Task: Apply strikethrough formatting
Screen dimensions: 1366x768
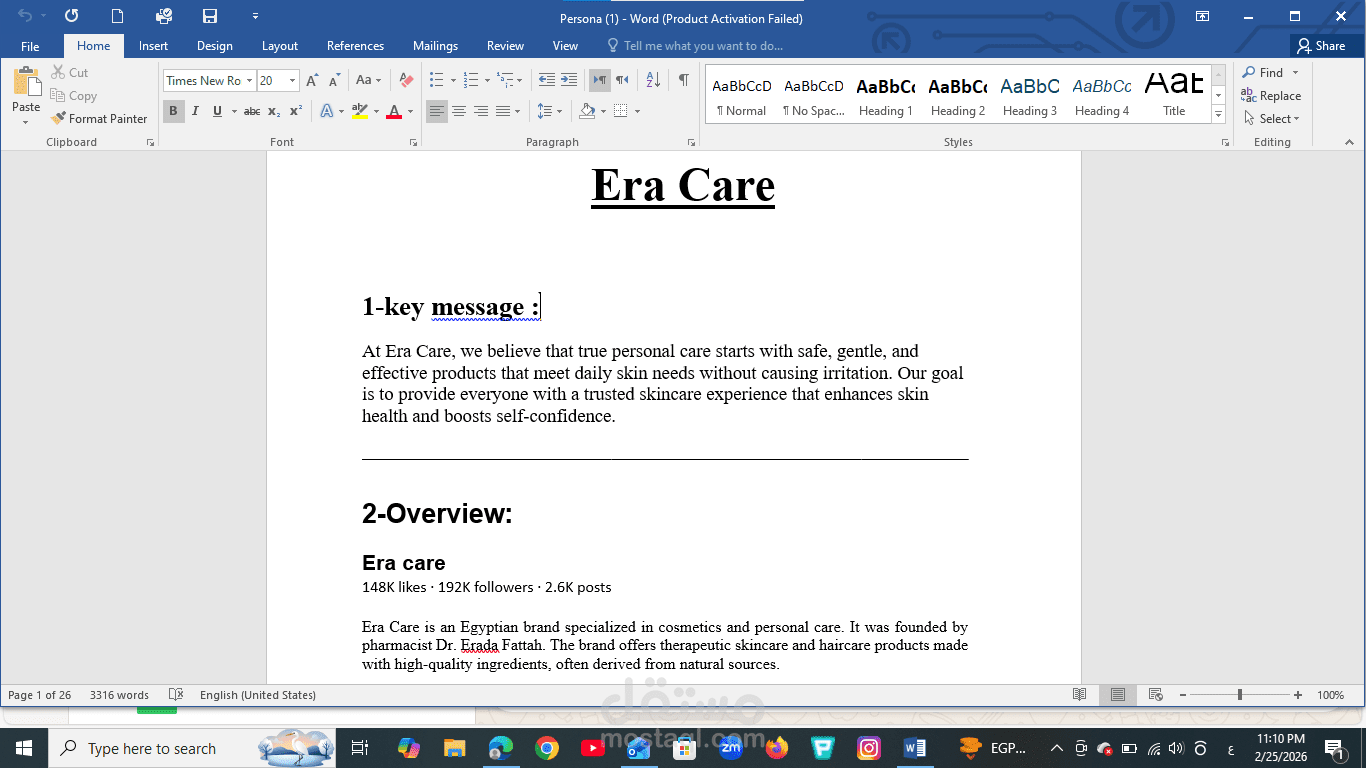Action: pyautogui.click(x=252, y=111)
